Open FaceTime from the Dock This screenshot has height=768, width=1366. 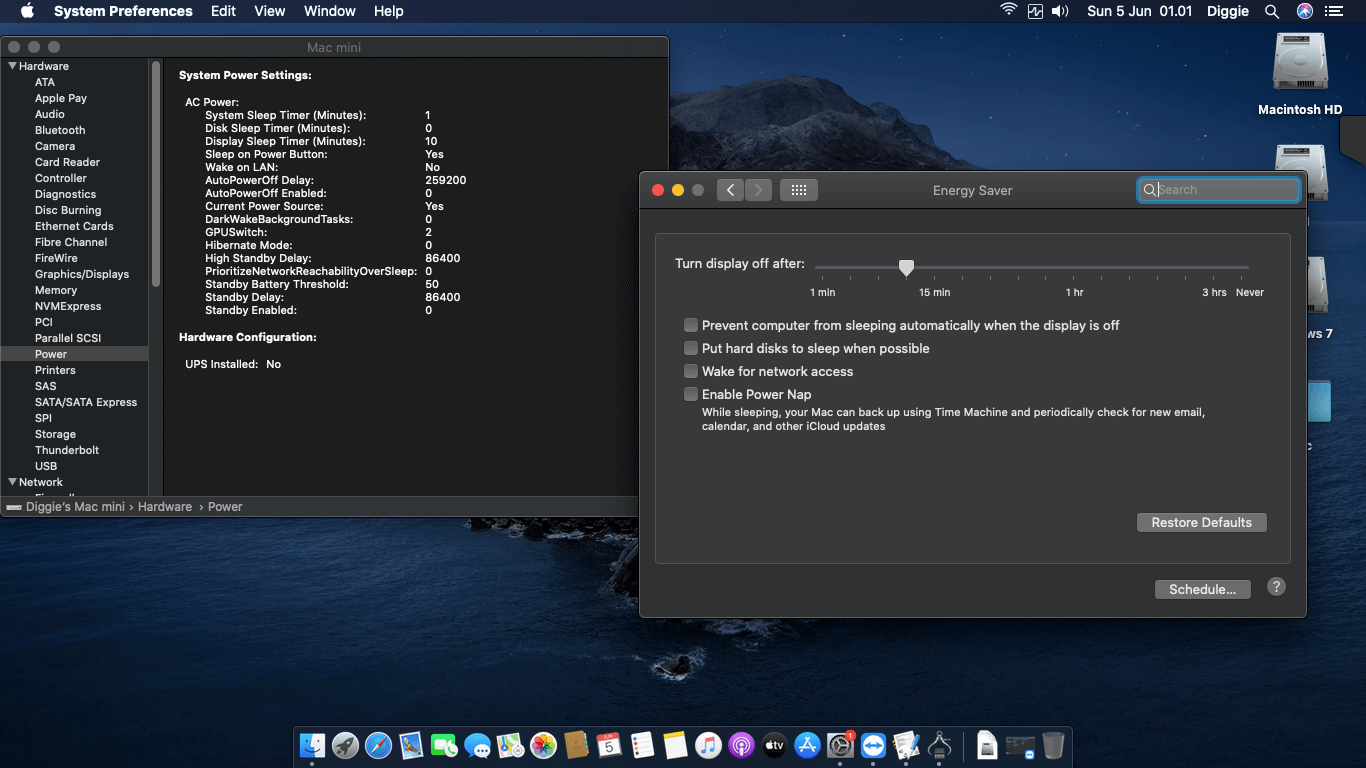[445, 745]
